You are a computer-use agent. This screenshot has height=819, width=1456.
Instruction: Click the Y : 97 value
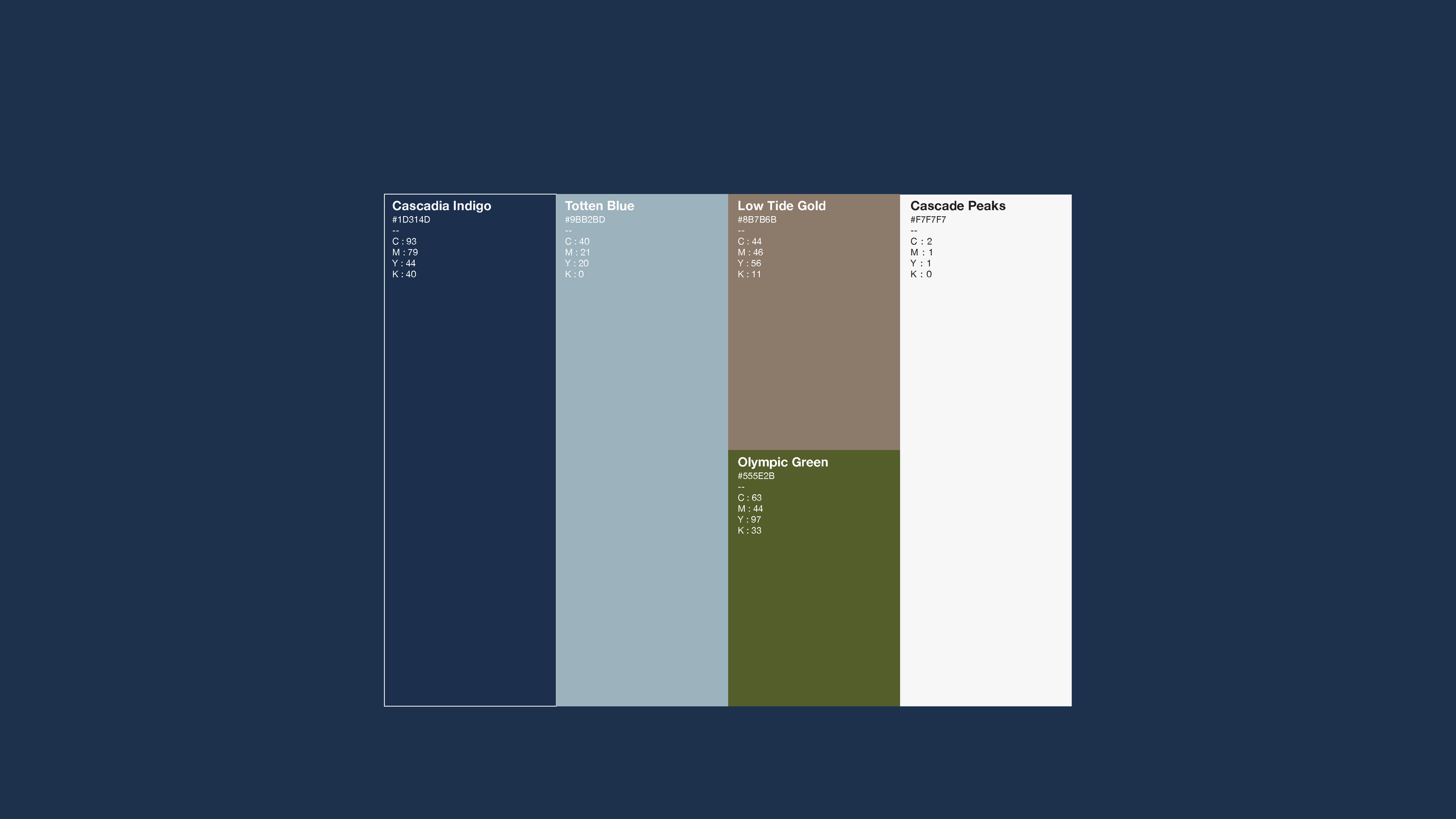(x=749, y=520)
